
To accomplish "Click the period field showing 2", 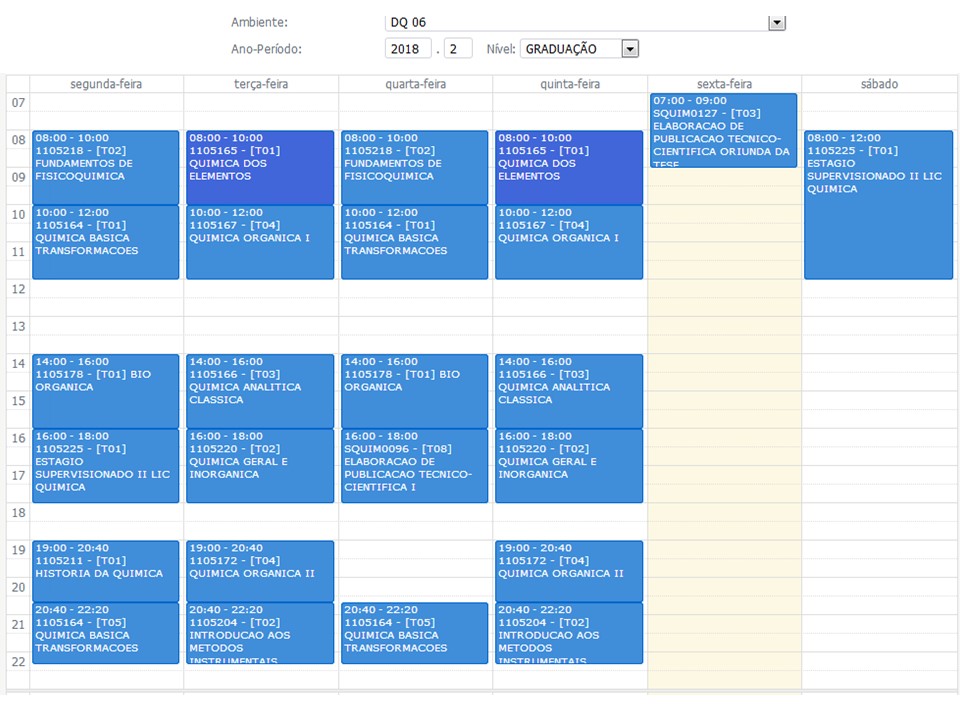I will 458,49.
